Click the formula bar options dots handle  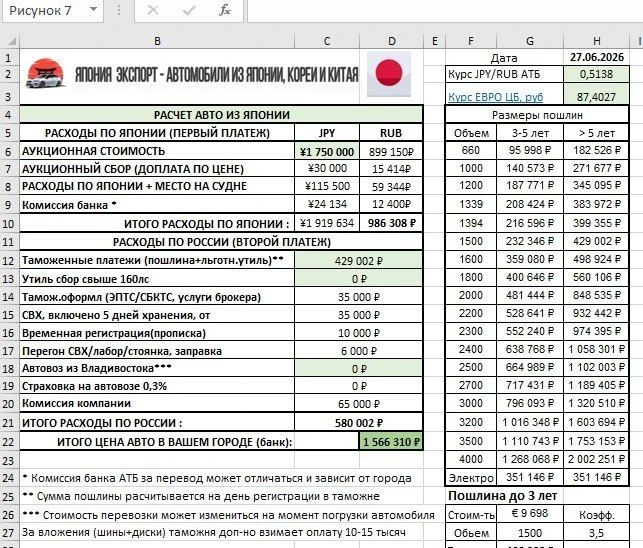pos(119,10)
